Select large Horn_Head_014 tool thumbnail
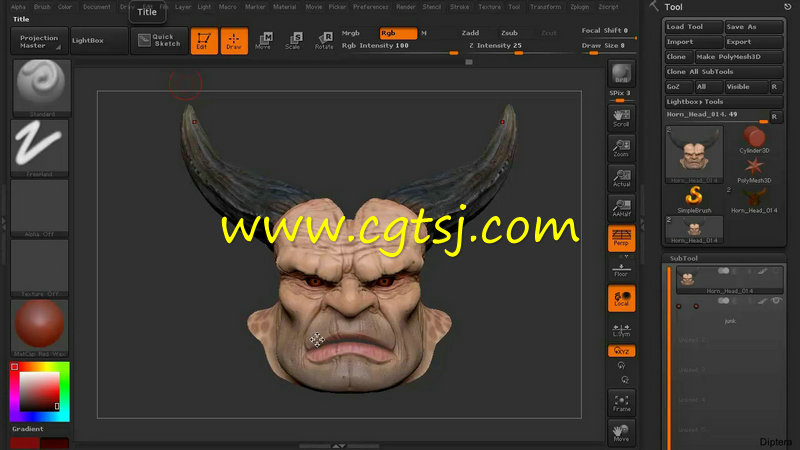 pos(694,155)
